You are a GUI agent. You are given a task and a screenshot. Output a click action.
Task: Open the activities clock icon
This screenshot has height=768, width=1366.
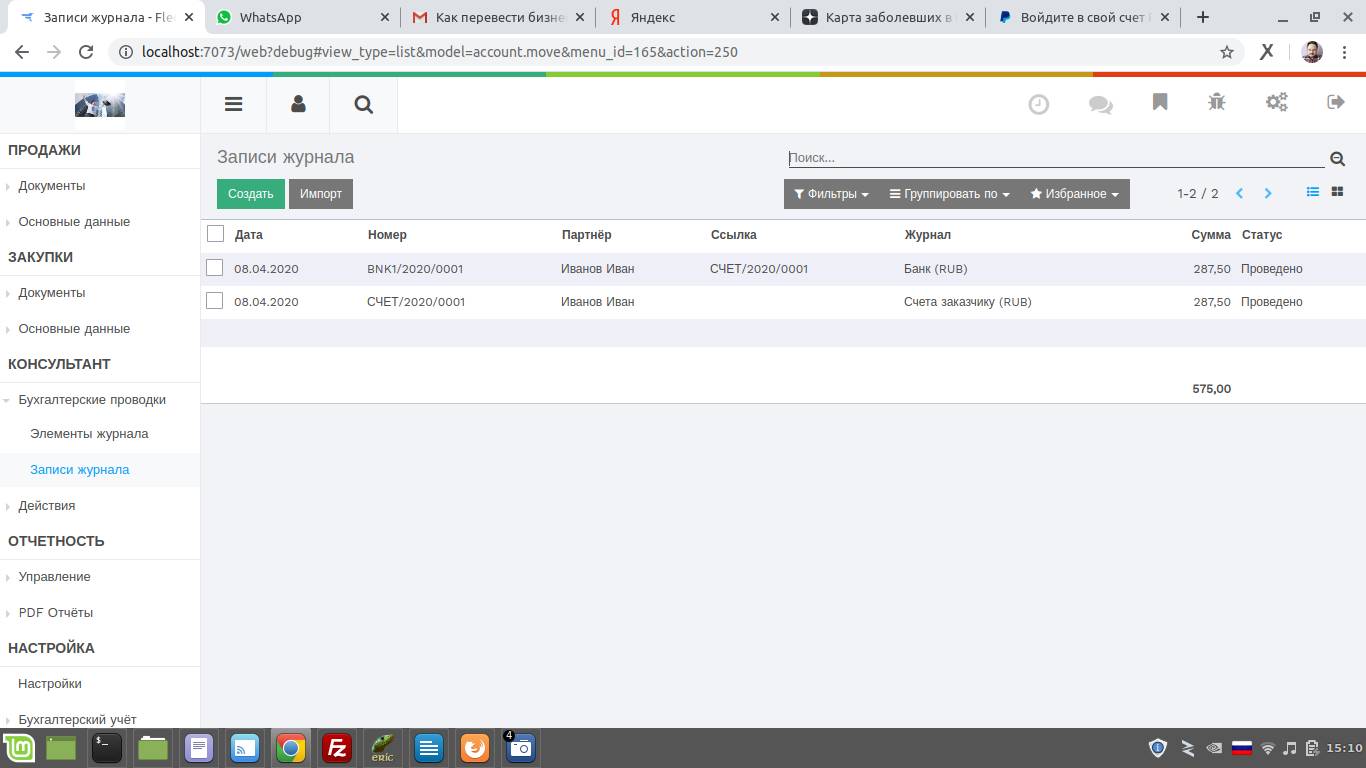[x=1039, y=104]
